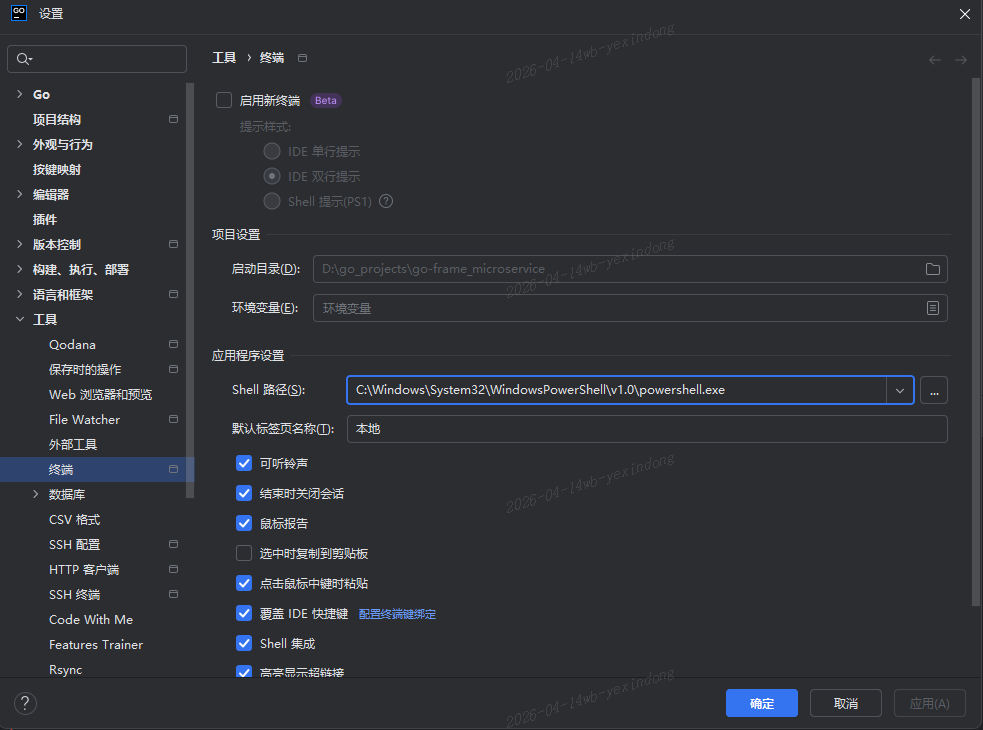Click the 环境变量 input field

tap(630, 308)
